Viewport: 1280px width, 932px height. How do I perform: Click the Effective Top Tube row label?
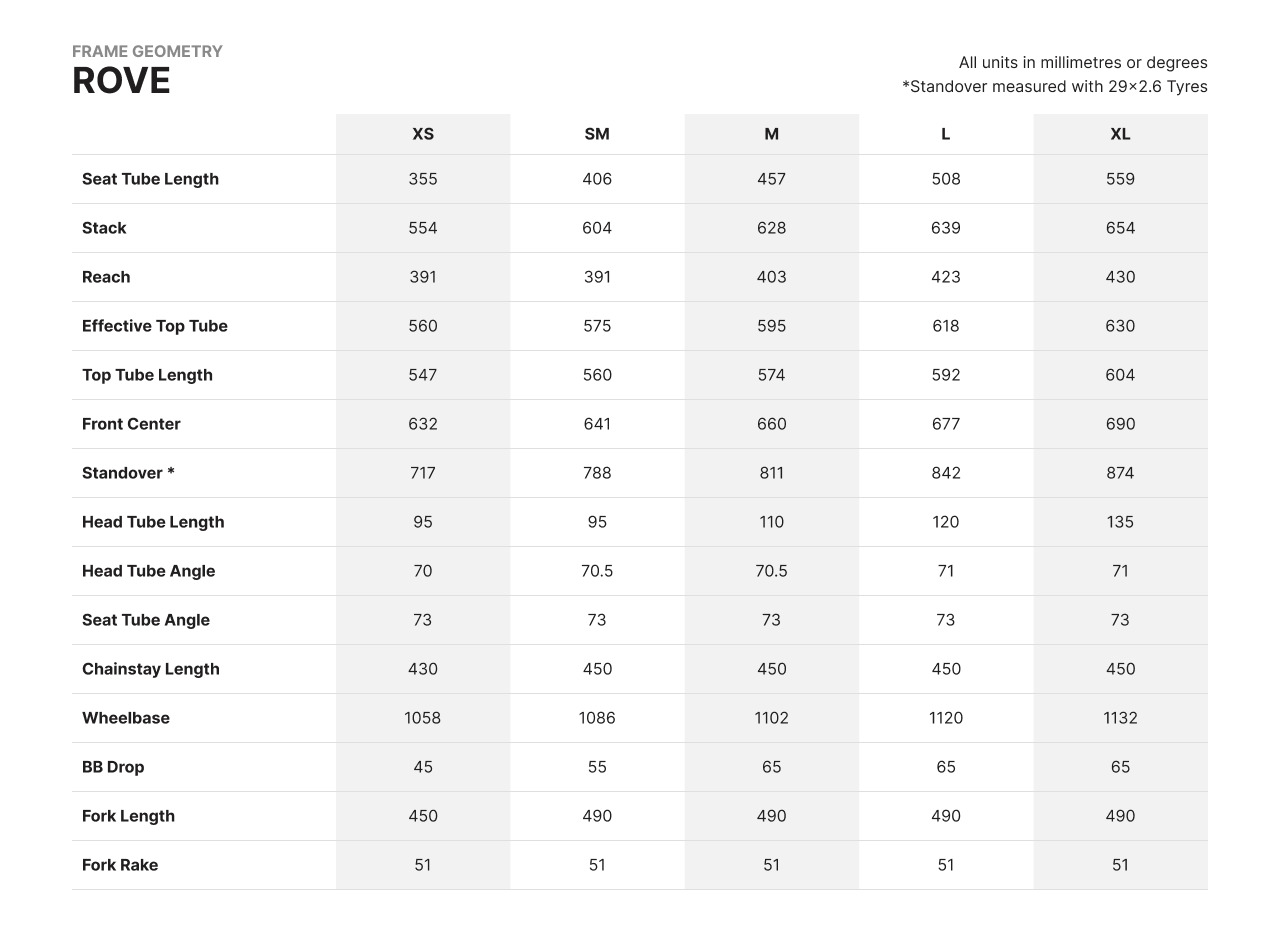pos(155,326)
